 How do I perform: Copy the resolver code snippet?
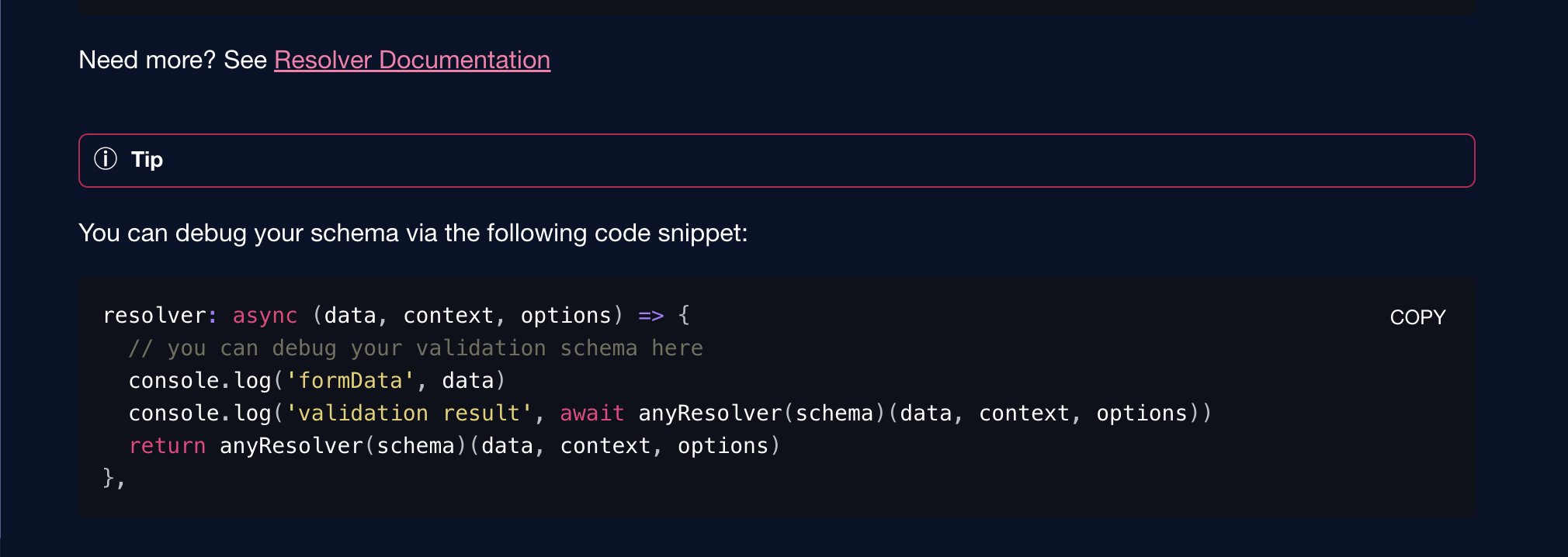coord(1417,317)
